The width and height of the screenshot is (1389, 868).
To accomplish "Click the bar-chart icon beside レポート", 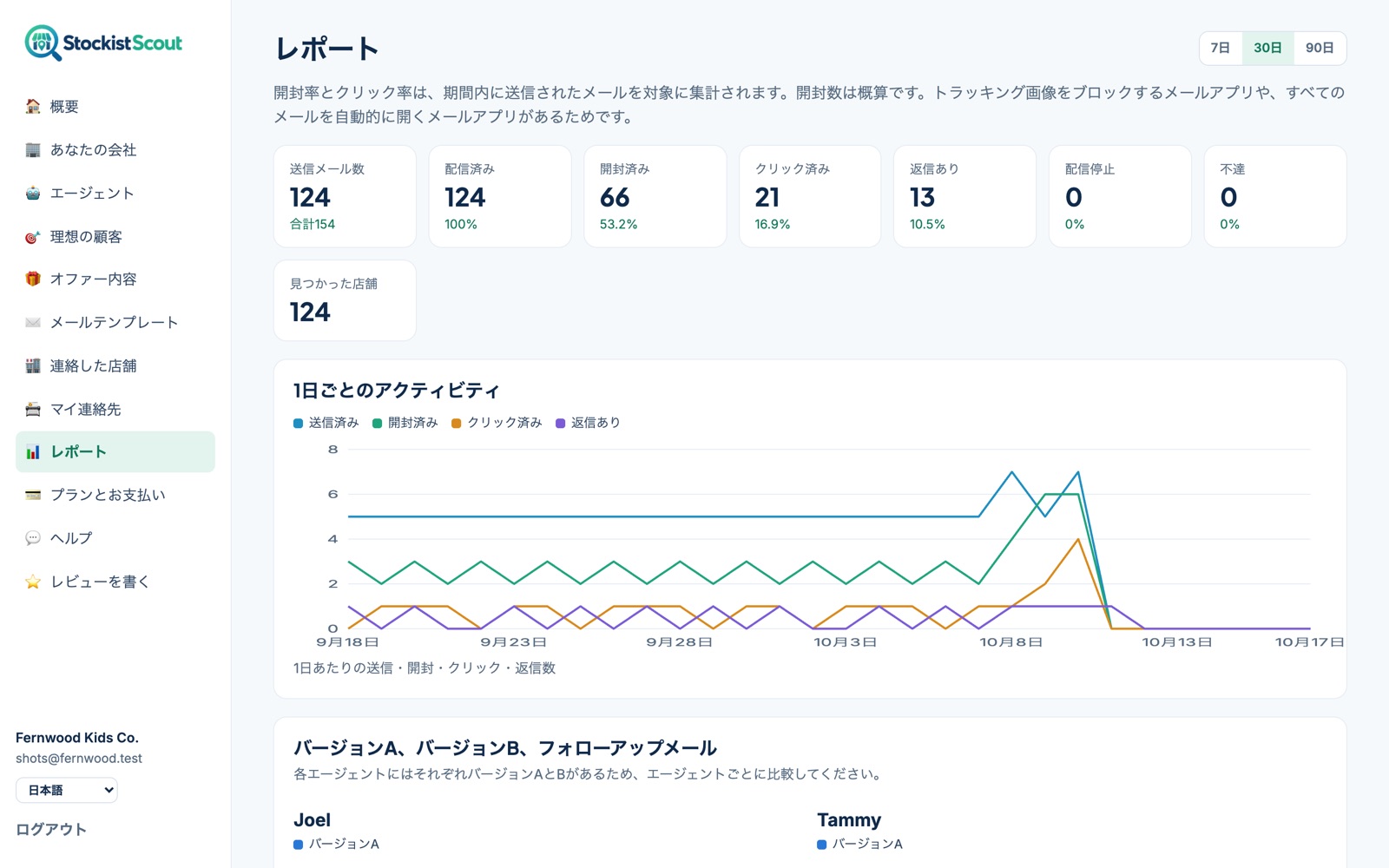I will click(33, 451).
